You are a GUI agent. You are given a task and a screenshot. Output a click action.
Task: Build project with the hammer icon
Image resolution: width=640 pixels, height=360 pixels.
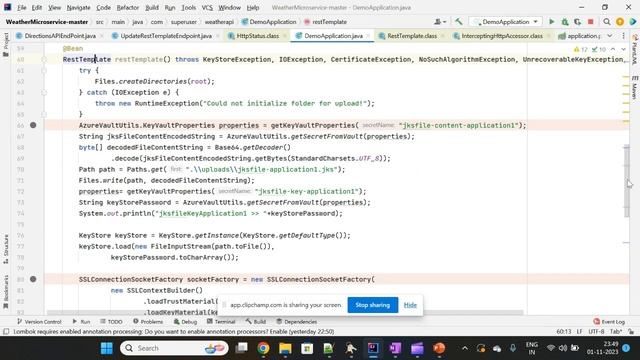point(459,22)
